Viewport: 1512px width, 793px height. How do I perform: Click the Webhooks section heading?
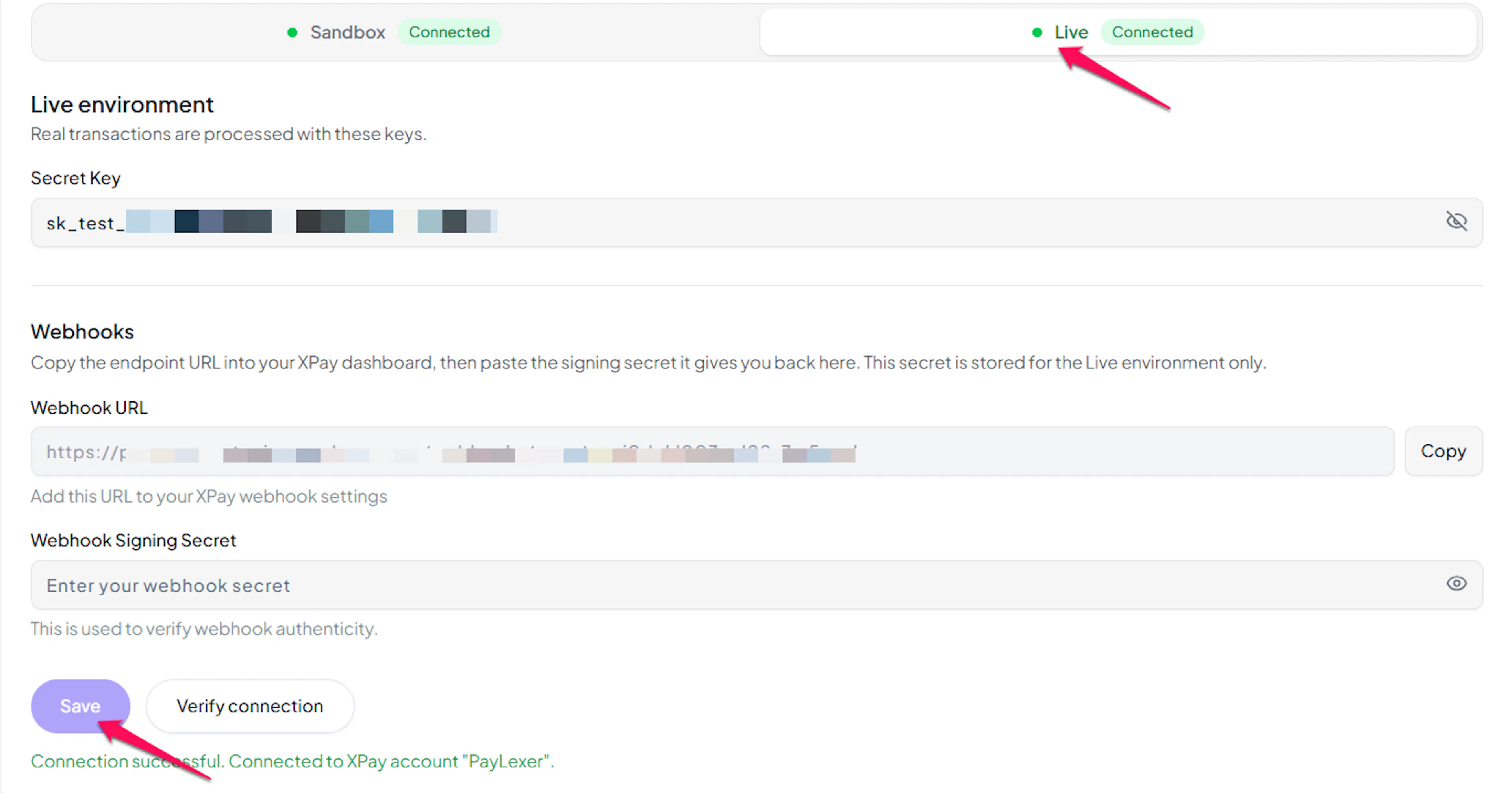click(x=82, y=331)
